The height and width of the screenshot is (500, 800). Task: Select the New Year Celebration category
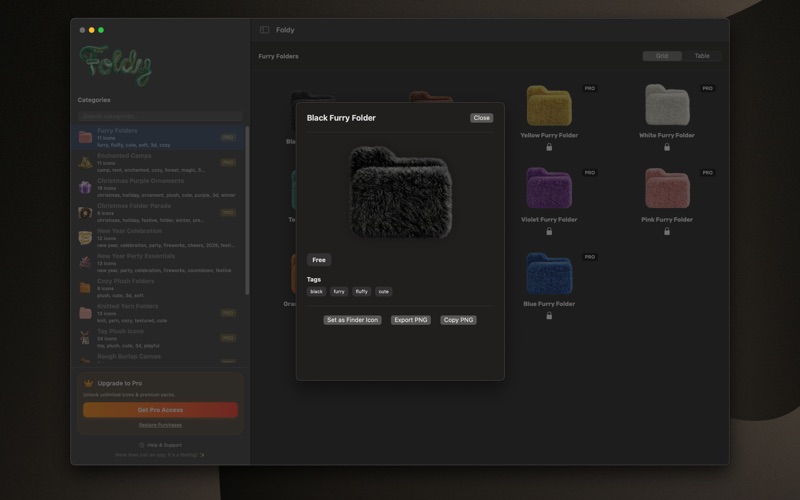click(158, 237)
